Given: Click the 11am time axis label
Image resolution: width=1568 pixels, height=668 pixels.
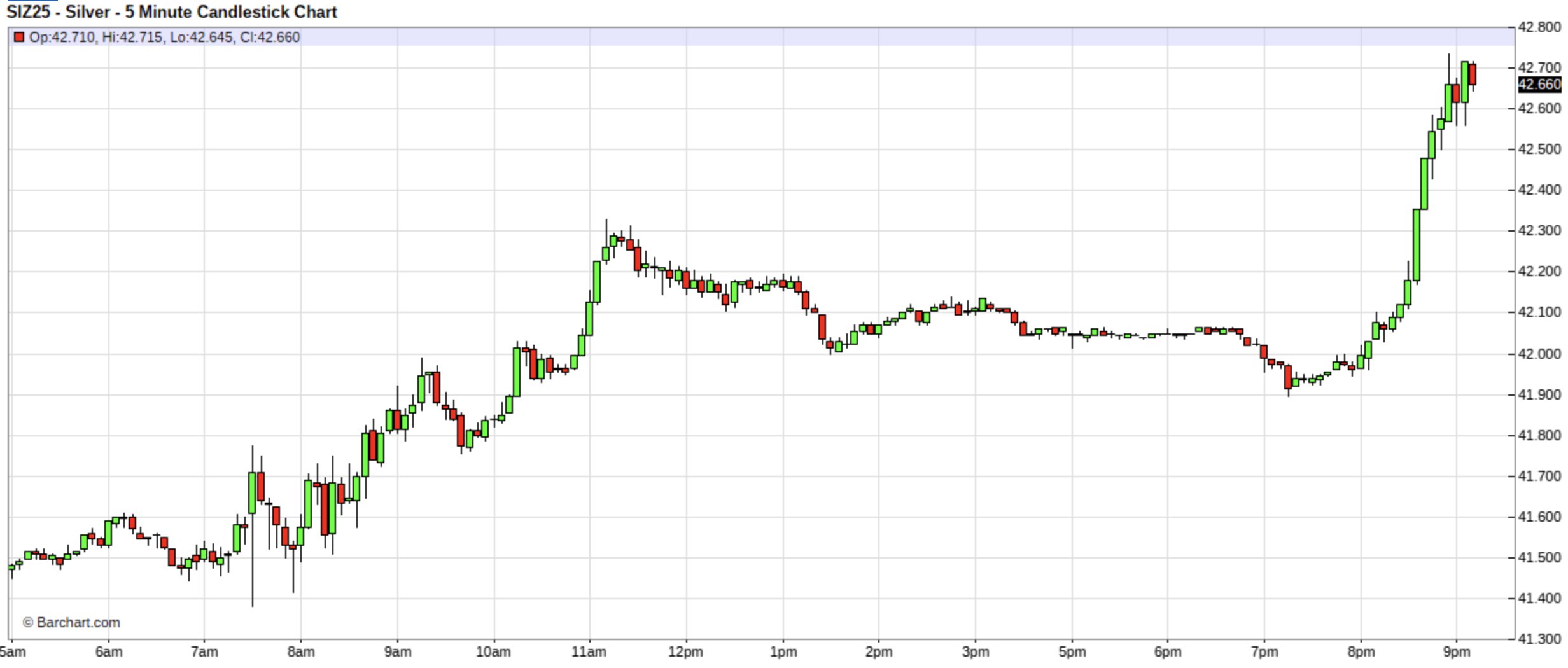Looking at the screenshot, I should point(589,652).
